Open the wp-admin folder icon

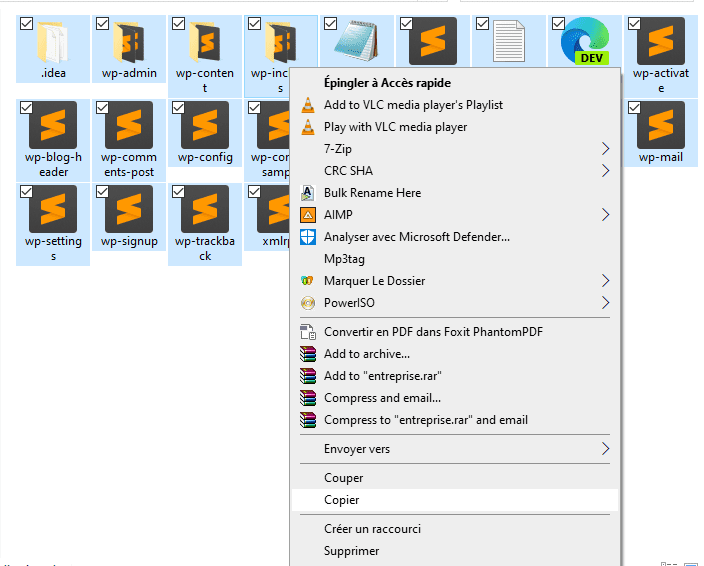click(129, 41)
